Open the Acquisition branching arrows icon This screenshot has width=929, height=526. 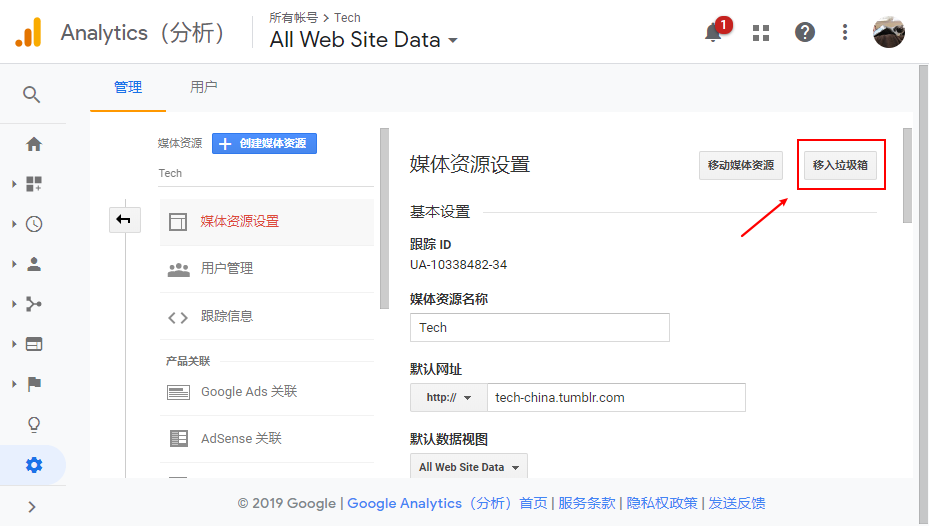[34, 304]
